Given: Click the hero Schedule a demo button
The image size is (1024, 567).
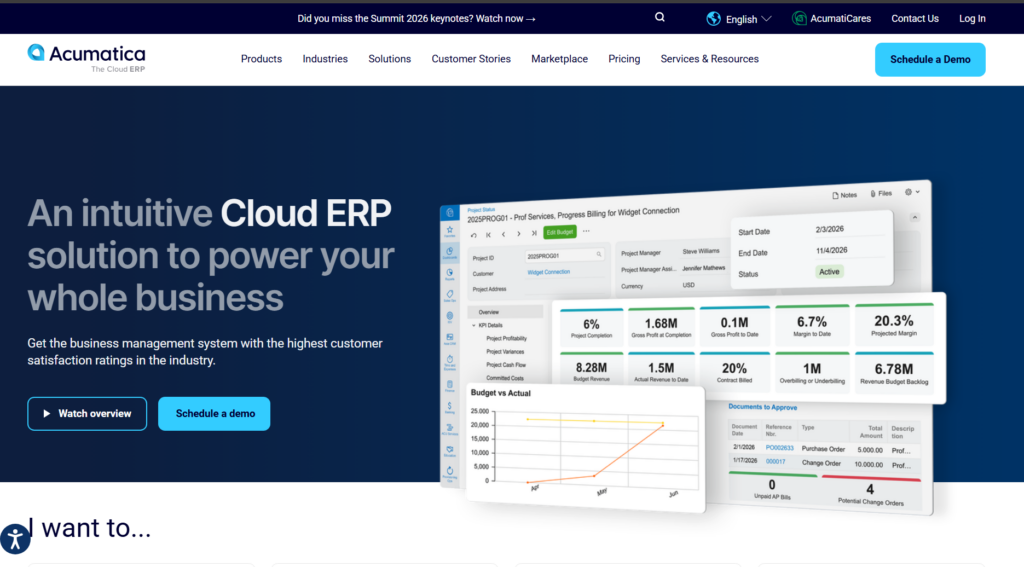Looking at the screenshot, I should pos(214,413).
